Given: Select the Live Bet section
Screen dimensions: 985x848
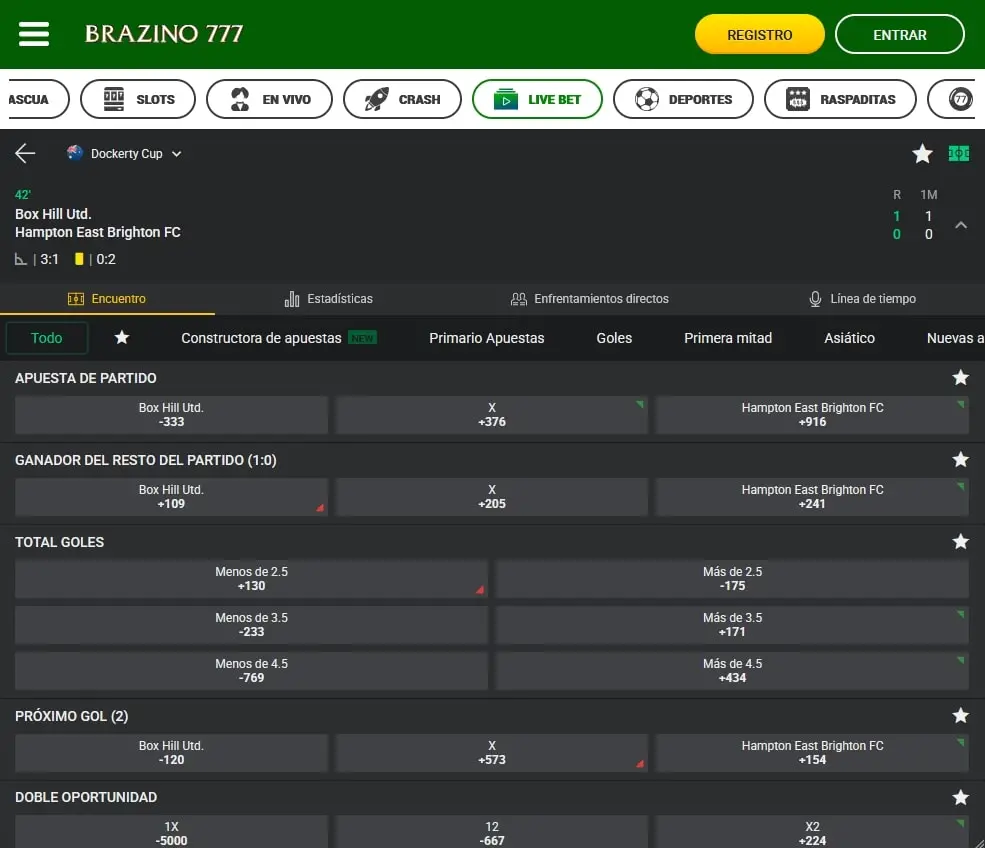Looking at the screenshot, I should pyautogui.click(x=537, y=99).
